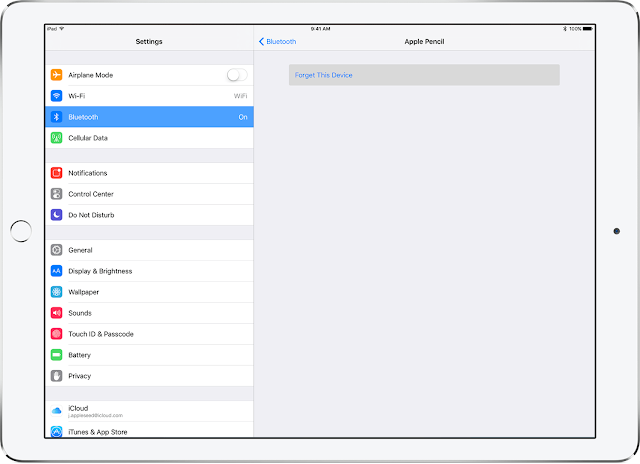640x464 pixels.
Task: Tap the Wallpaper flower icon
Action: 56,292
